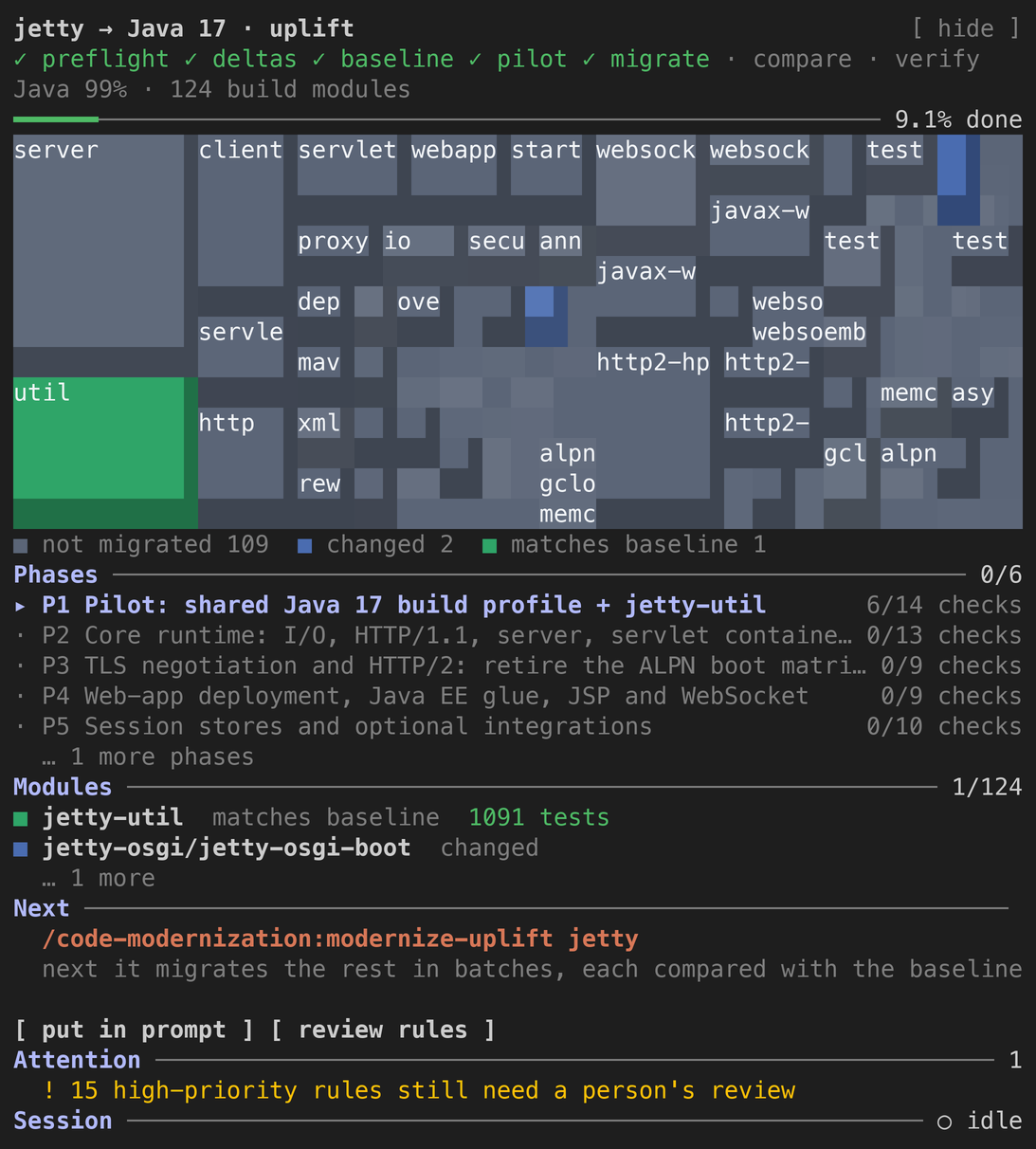Image resolution: width=1036 pixels, height=1149 pixels.
Task: Click the 6/14 checks value
Action: click(x=944, y=605)
